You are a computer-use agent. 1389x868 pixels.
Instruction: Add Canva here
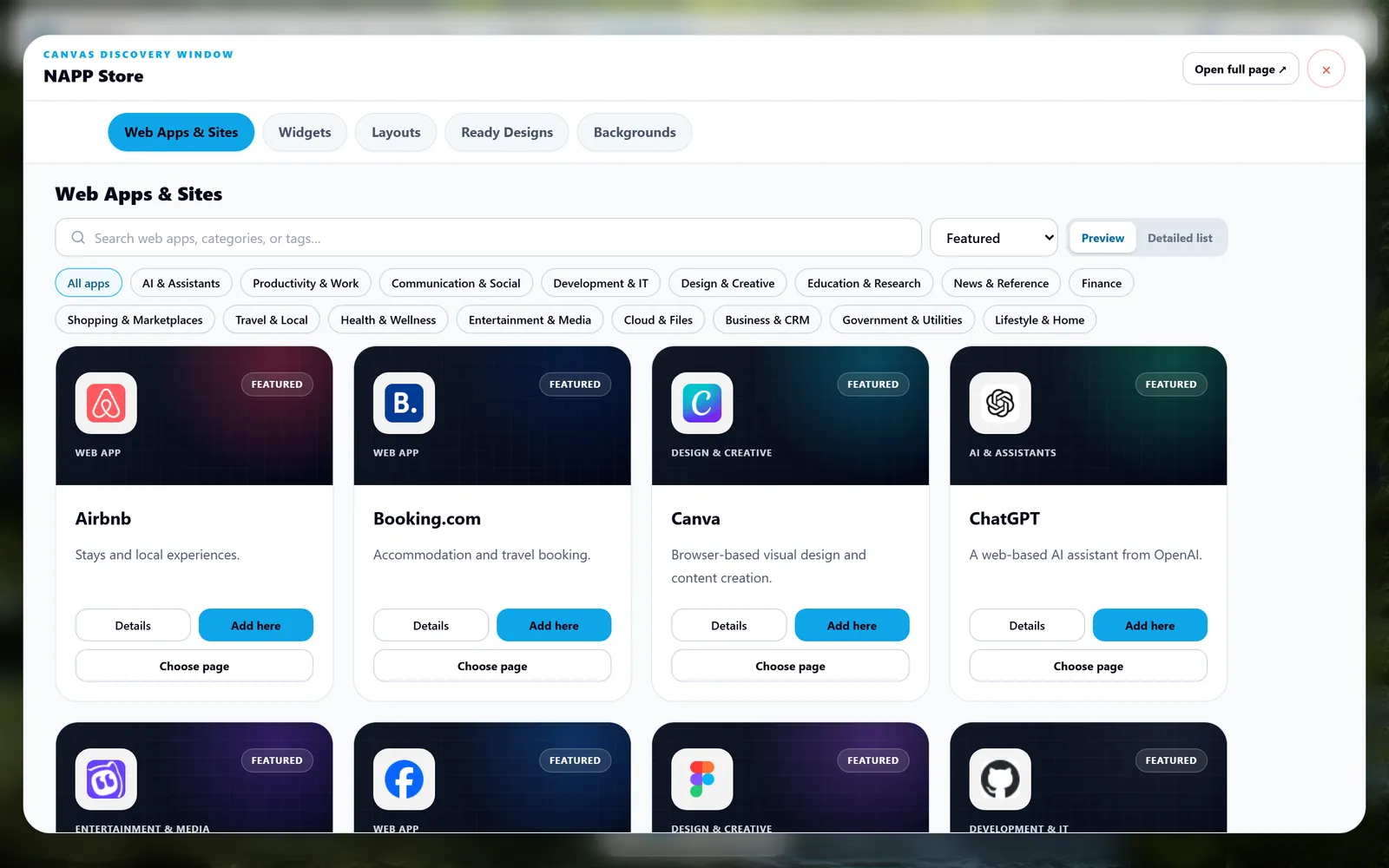click(852, 625)
